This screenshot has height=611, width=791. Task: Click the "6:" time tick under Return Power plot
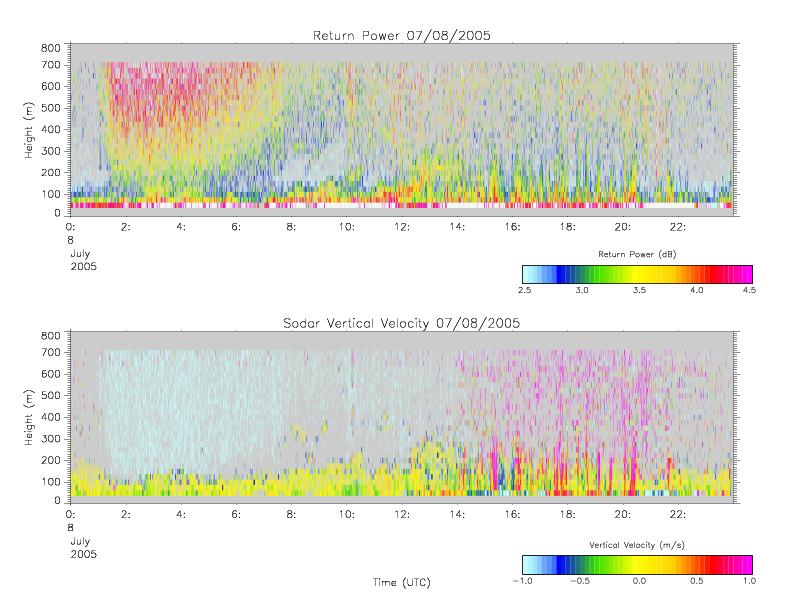pyautogui.click(x=236, y=227)
